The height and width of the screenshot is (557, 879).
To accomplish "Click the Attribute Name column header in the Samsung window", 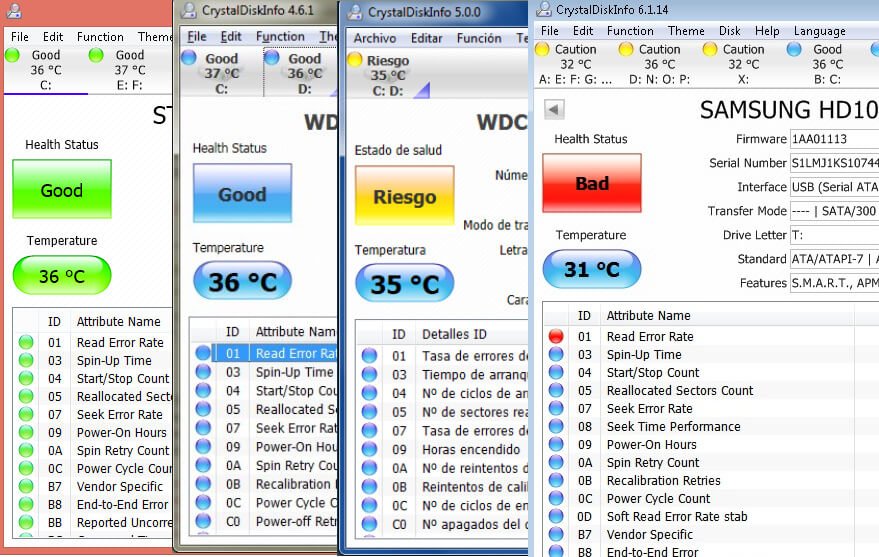I will tap(727, 315).
